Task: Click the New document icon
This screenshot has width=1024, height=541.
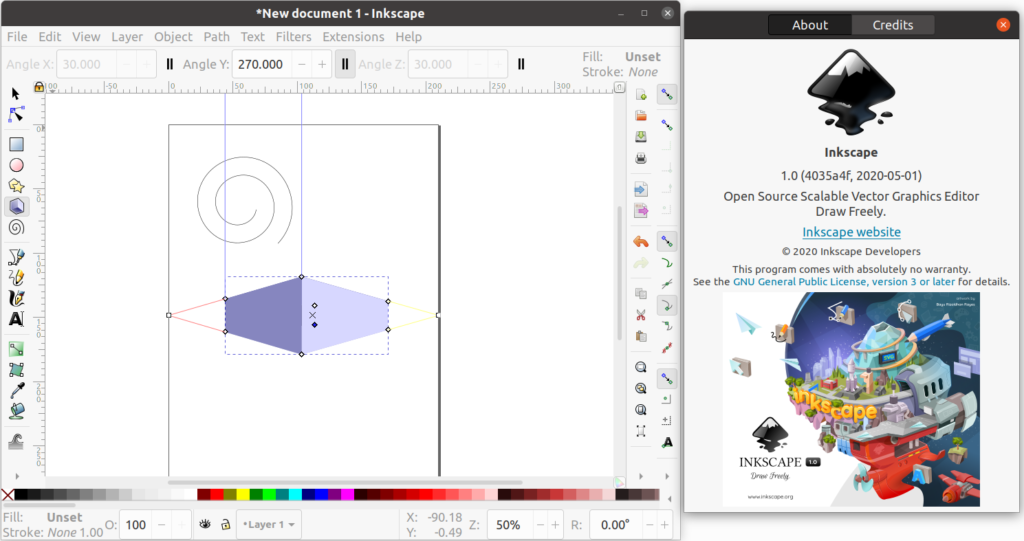Action: [x=641, y=95]
